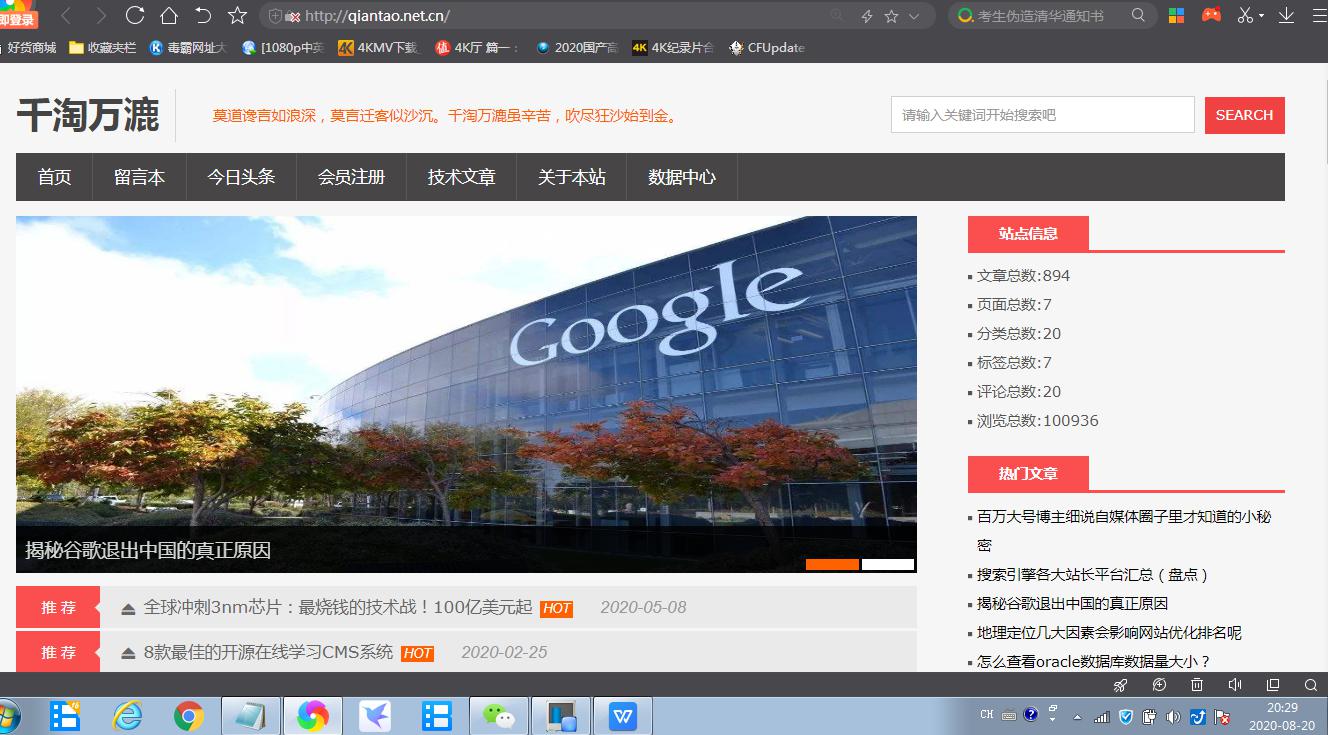Open the CFUpdate bookmark

tap(767, 47)
